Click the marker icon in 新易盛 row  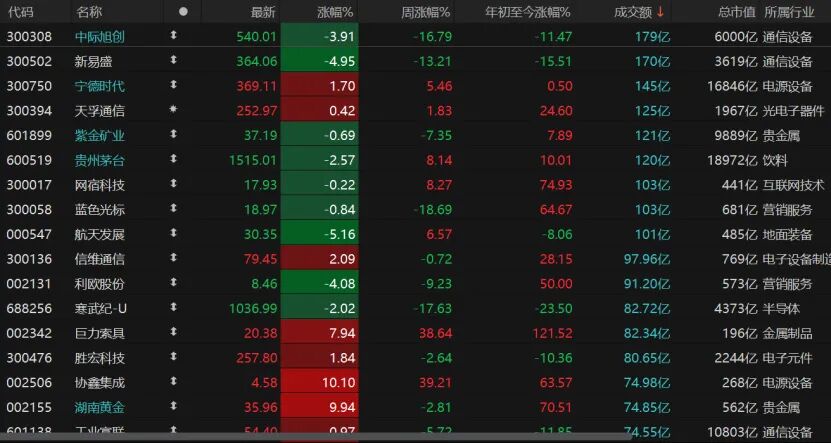point(173,60)
